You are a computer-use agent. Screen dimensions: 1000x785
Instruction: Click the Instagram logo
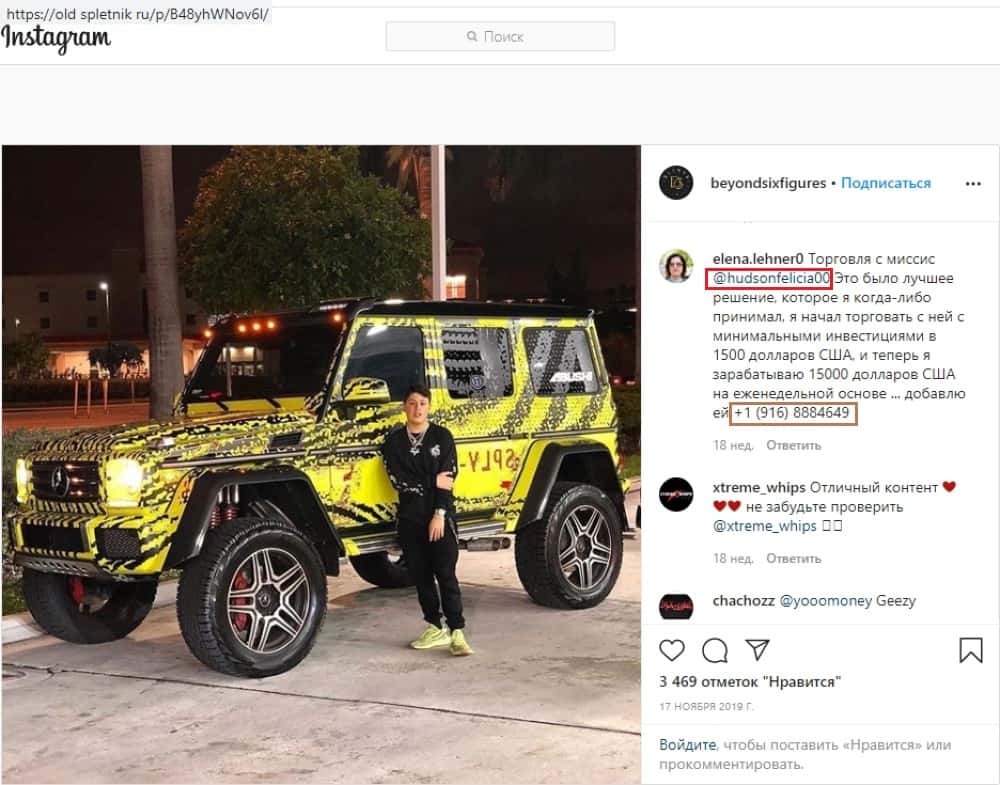[x=56, y=39]
